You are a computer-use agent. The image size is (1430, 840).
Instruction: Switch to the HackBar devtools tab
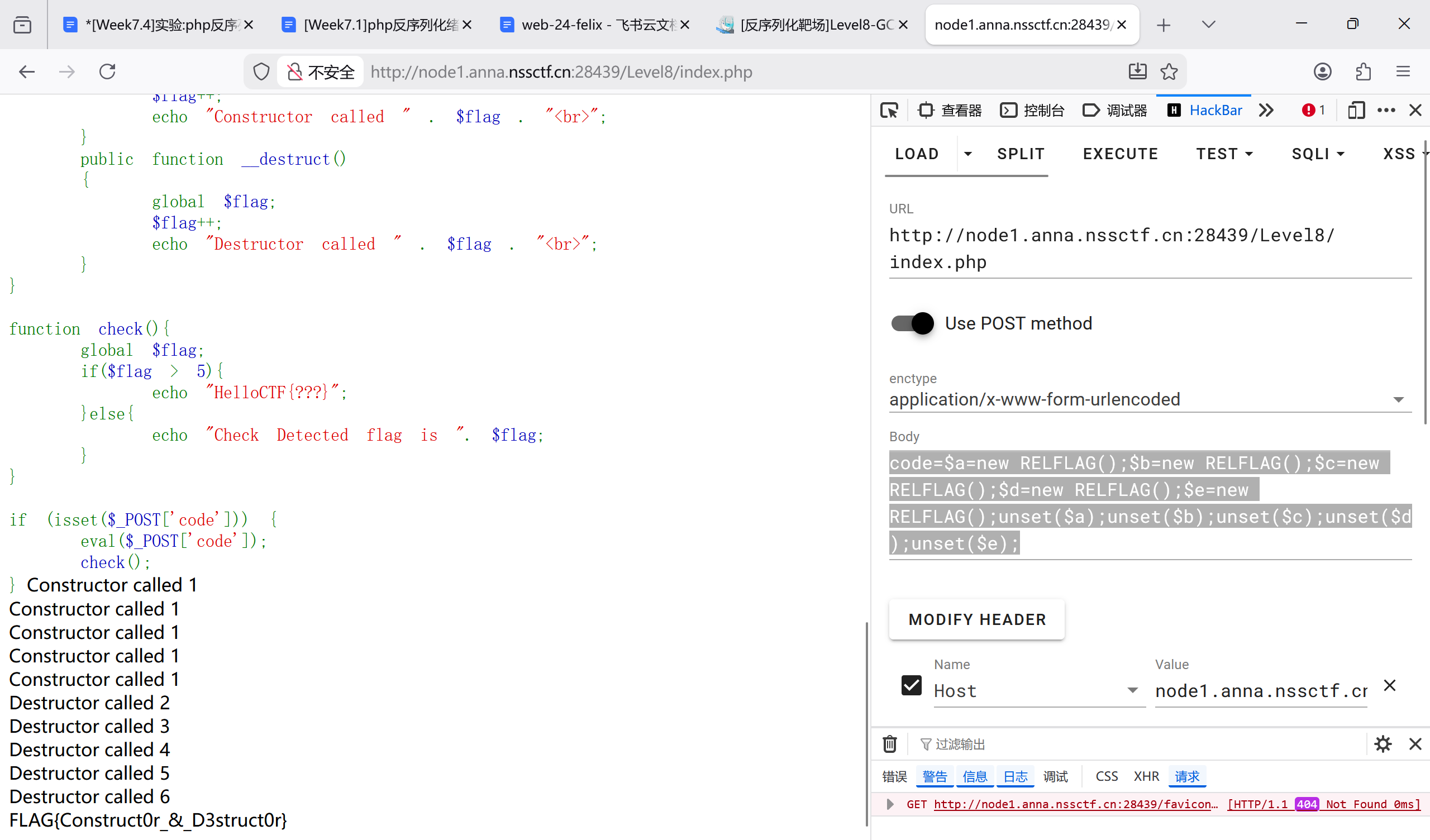tap(1205, 110)
